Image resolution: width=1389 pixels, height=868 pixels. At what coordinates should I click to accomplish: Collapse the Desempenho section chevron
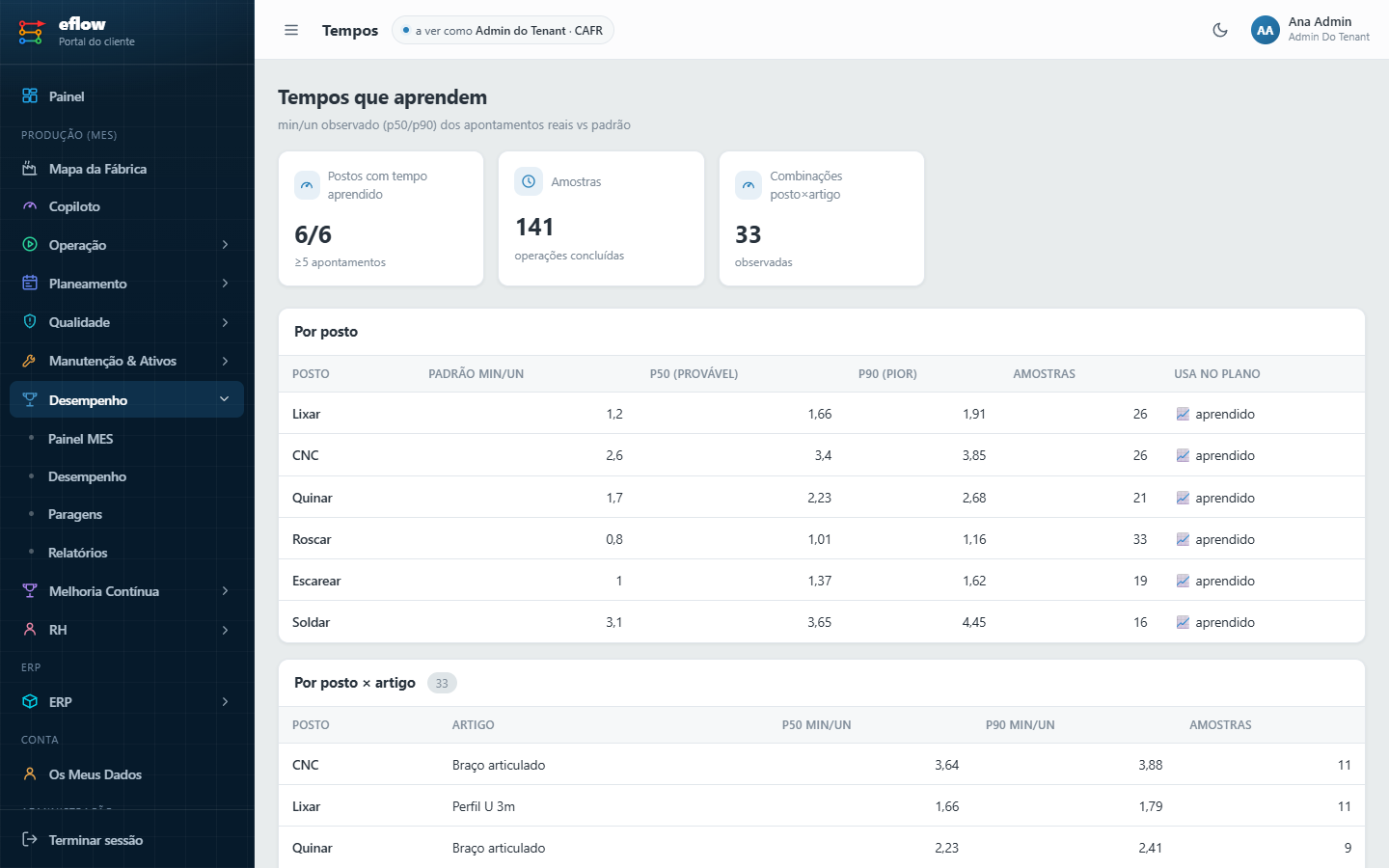coord(225,399)
